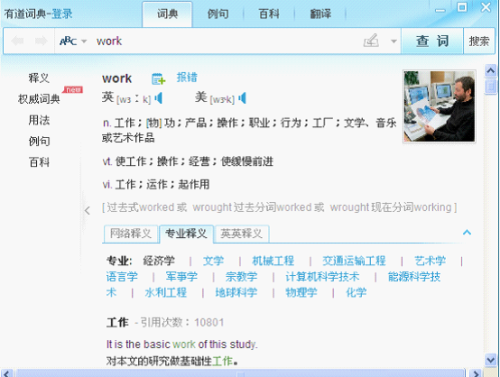Play American pronunciation speaker icon

(x=242, y=98)
